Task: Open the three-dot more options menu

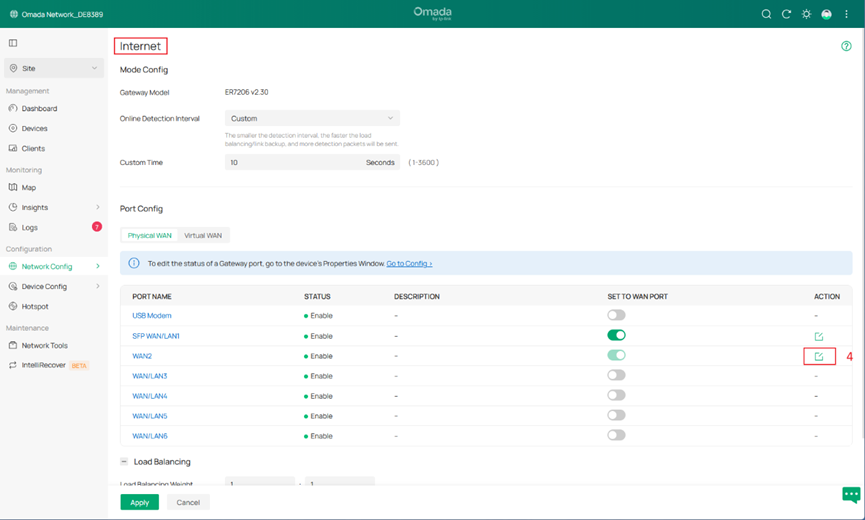Action: coord(846,14)
